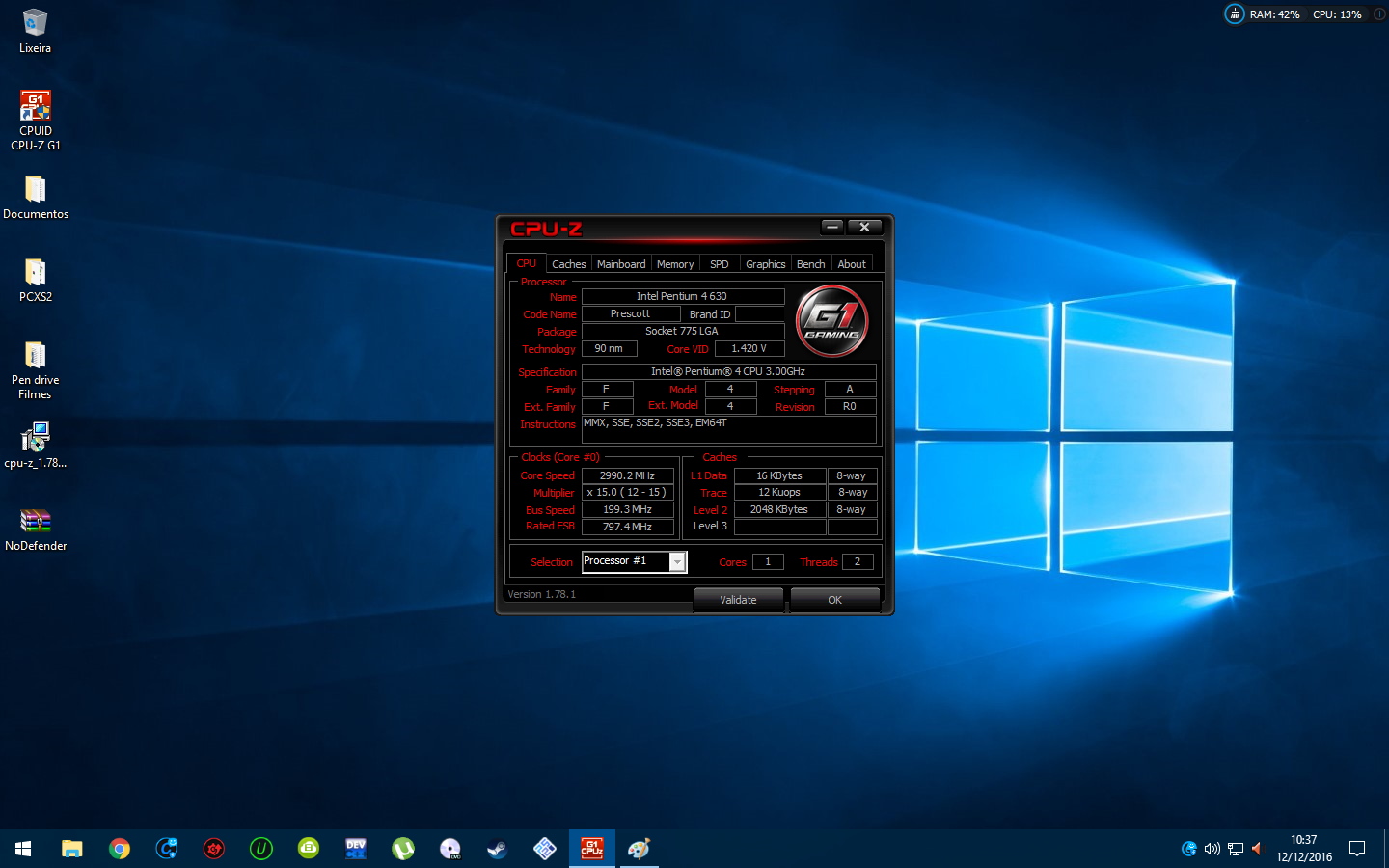Open IObit Uninstaller green U taskbar icon

[x=260, y=849]
